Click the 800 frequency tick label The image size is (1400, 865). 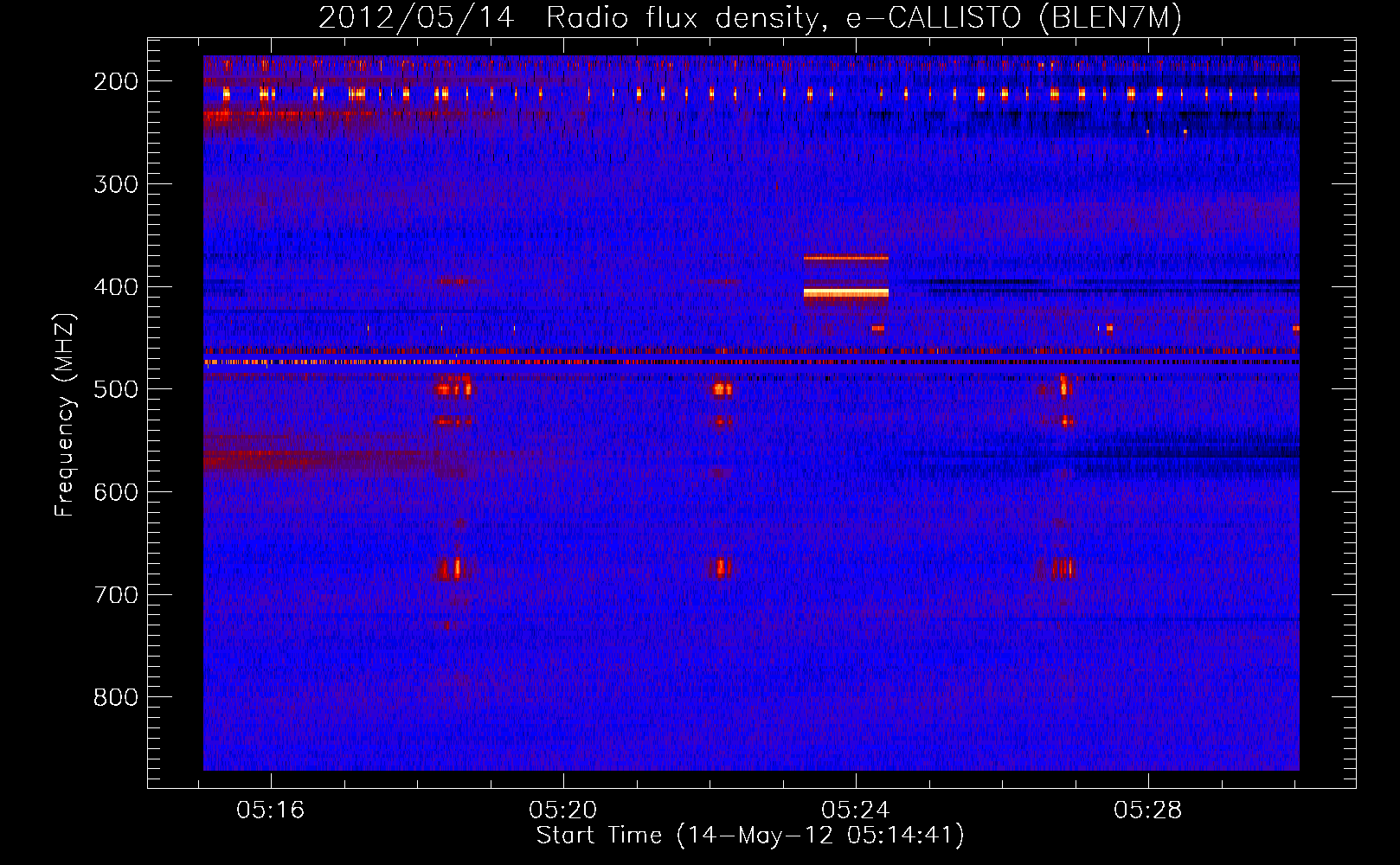coord(116,697)
